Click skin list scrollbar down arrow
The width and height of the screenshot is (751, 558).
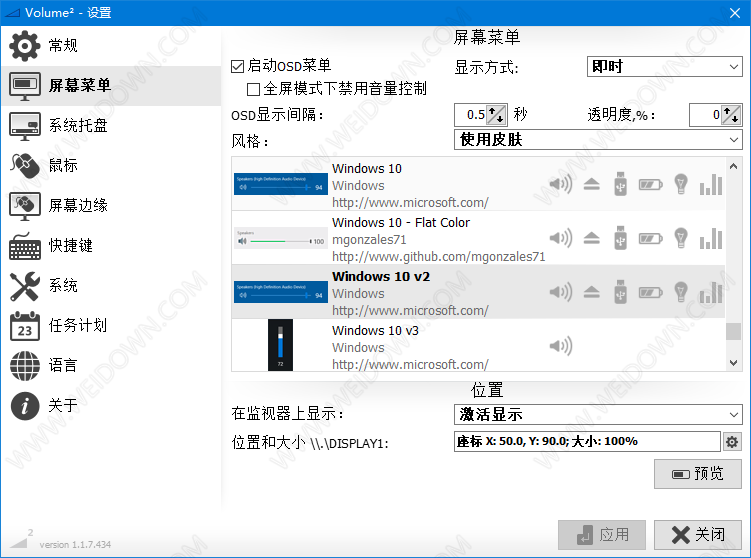(x=733, y=363)
